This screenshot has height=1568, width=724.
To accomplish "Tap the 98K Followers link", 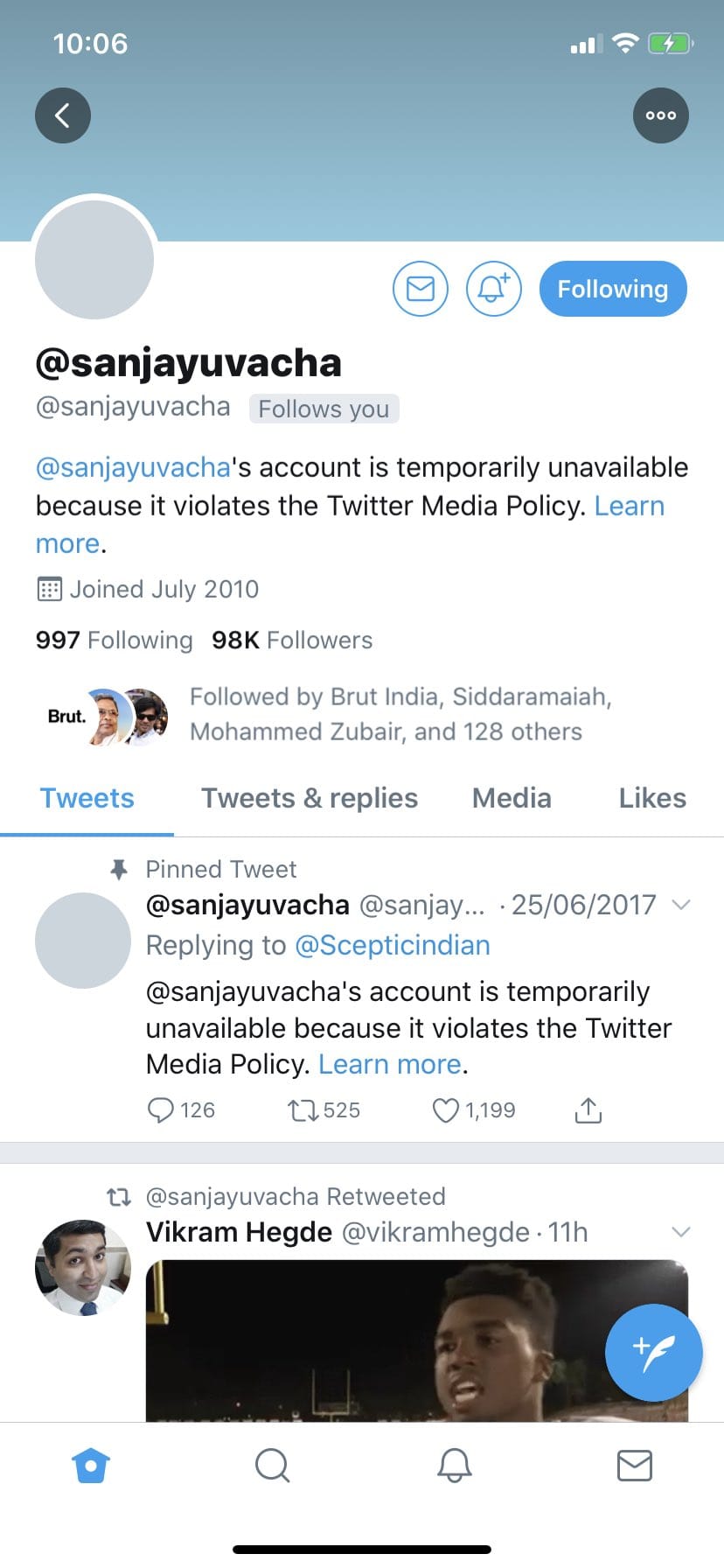I will pos(292,640).
